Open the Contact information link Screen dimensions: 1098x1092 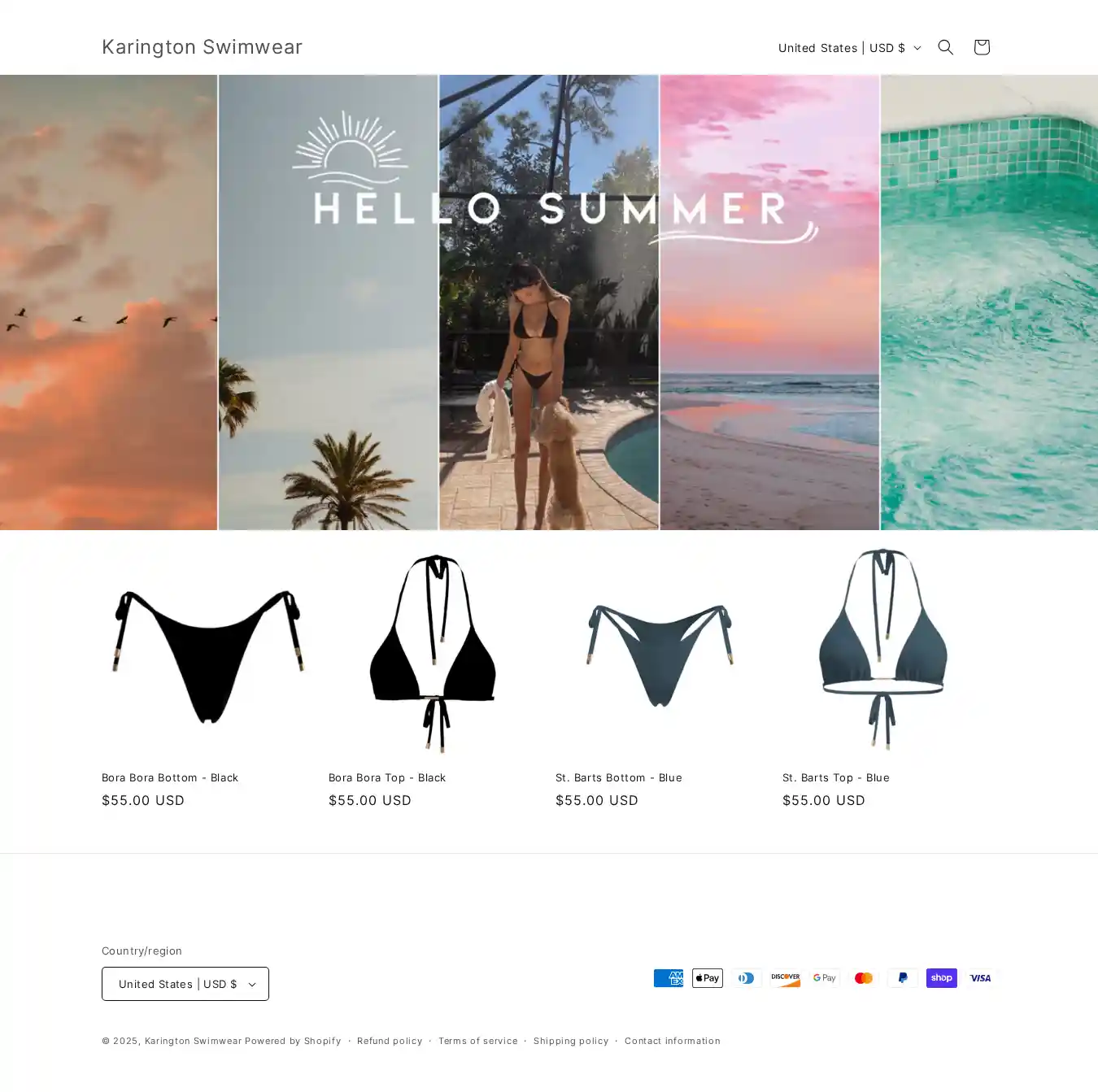[673, 1041]
